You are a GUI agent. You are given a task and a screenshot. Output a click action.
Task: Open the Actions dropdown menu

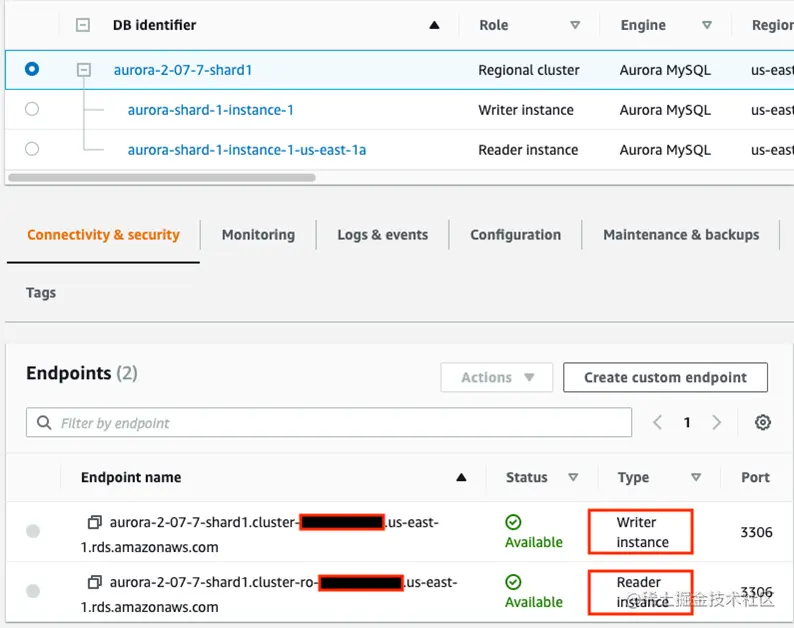coord(497,377)
